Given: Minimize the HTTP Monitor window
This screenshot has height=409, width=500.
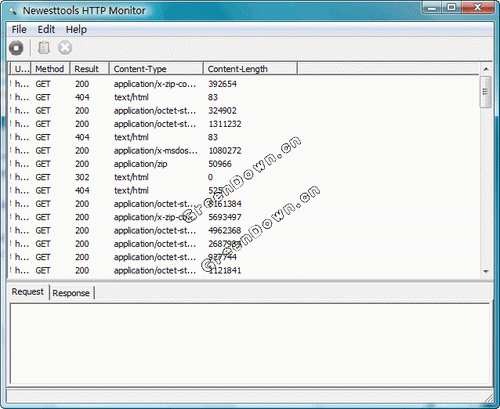Looking at the screenshot, I should point(432,7).
